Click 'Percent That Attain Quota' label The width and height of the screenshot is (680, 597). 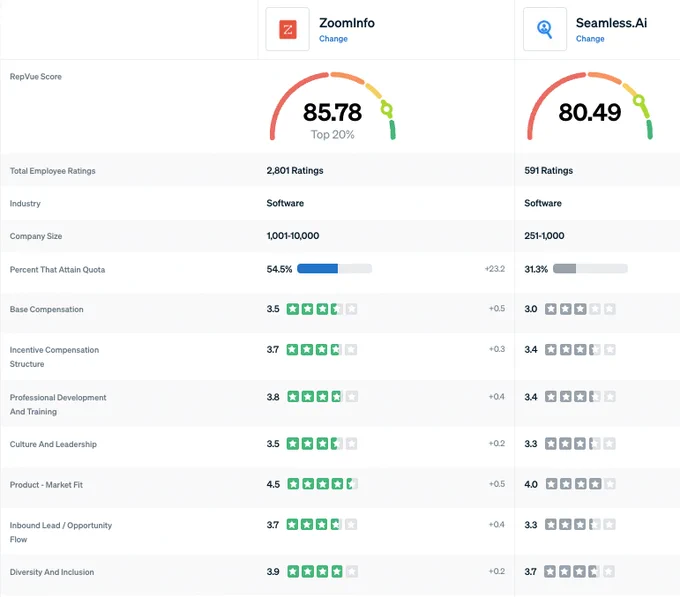pyautogui.click(x=57, y=270)
